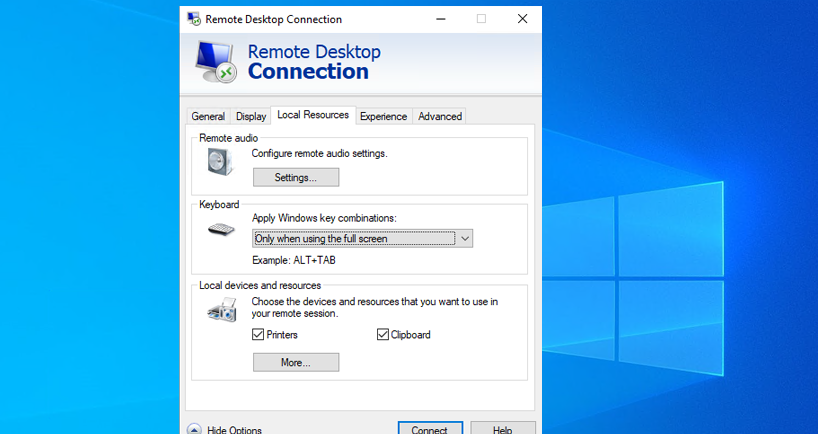The image size is (818, 434).
Task: Click the Remote Desktop title bar icon
Action: pos(194,19)
